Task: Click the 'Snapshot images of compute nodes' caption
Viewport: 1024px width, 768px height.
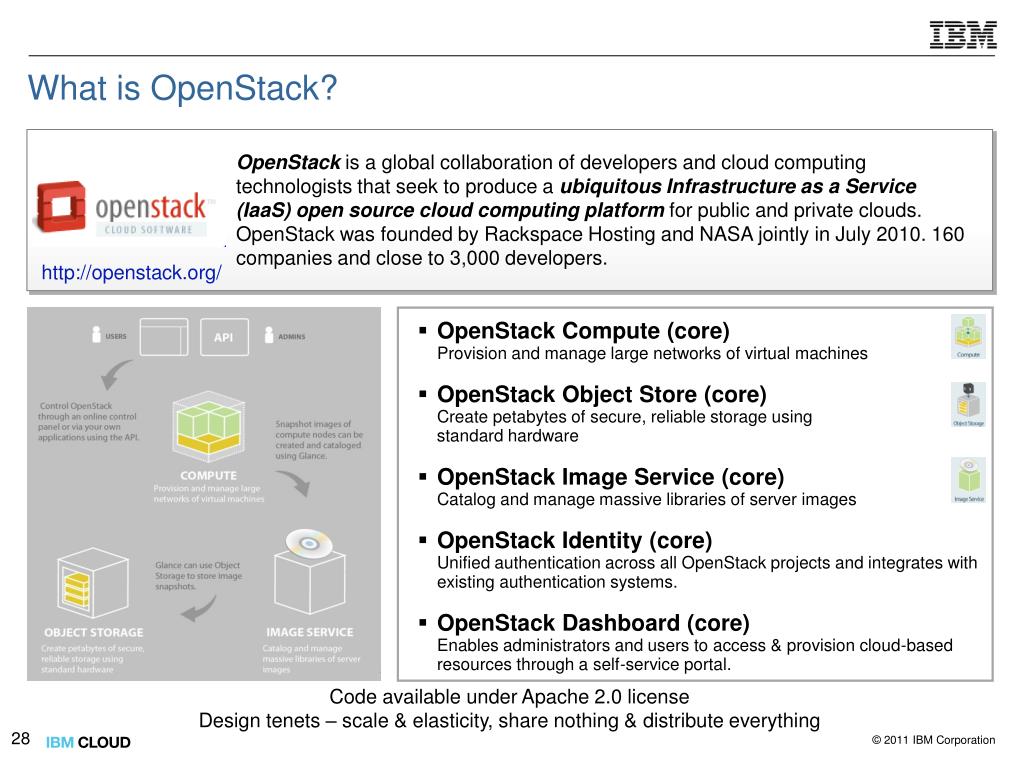Action: click(319, 440)
